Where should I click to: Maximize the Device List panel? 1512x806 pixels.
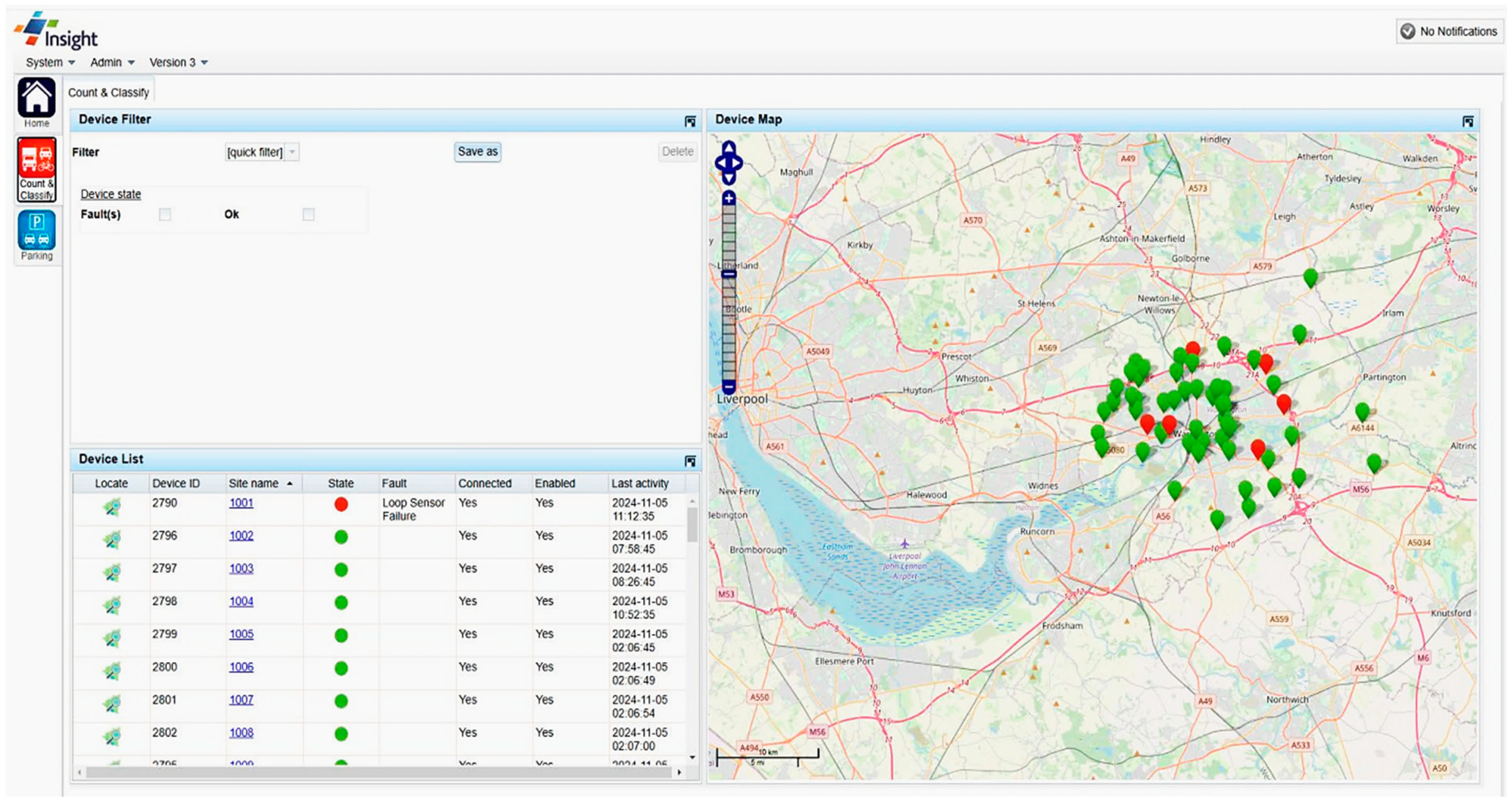click(690, 461)
